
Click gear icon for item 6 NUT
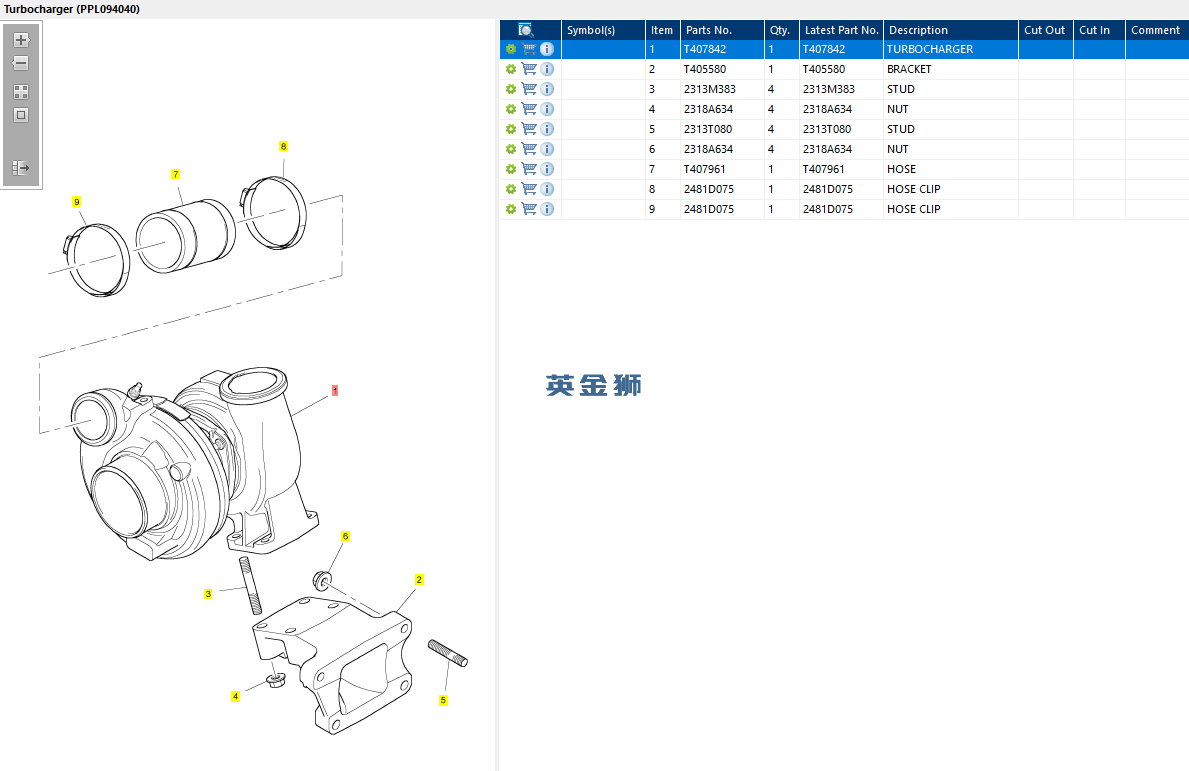511,149
